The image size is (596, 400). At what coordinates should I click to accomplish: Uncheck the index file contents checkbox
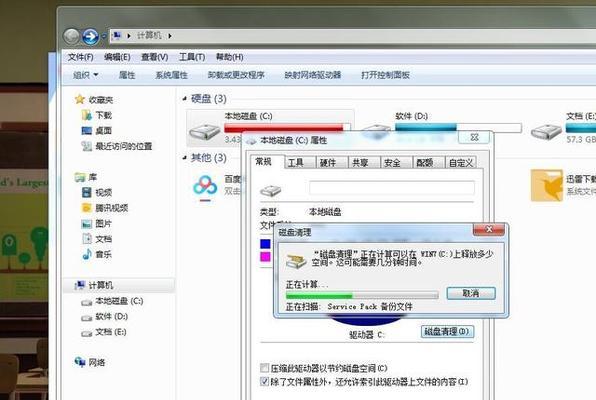coord(264,381)
